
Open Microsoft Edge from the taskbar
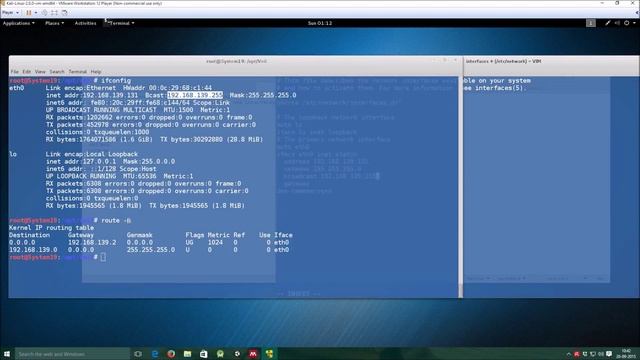[155, 354]
